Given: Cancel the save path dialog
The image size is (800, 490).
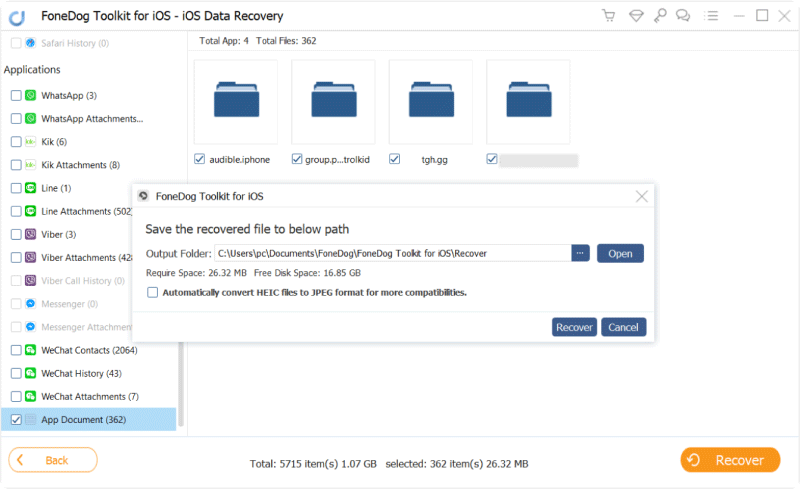Looking at the screenshot, I should click(623, 327).
